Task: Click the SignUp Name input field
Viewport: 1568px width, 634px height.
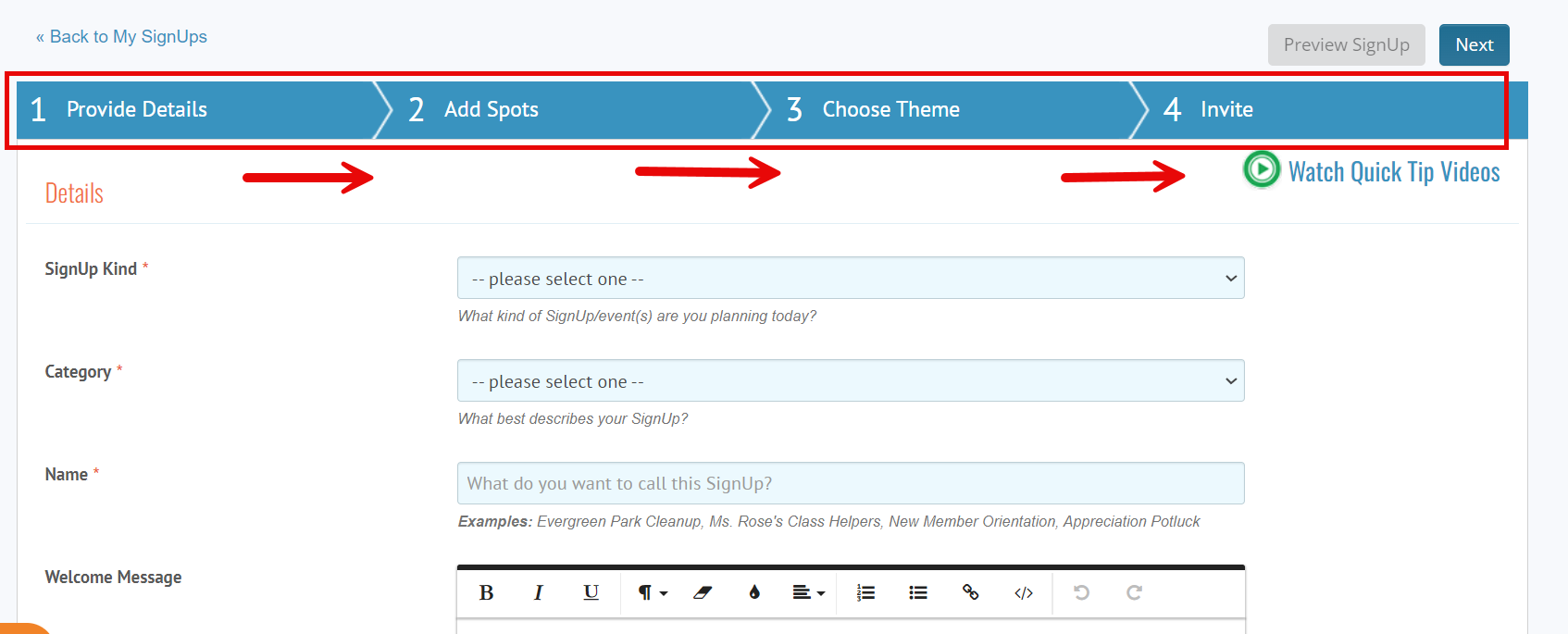Action: tap(850, 484)
